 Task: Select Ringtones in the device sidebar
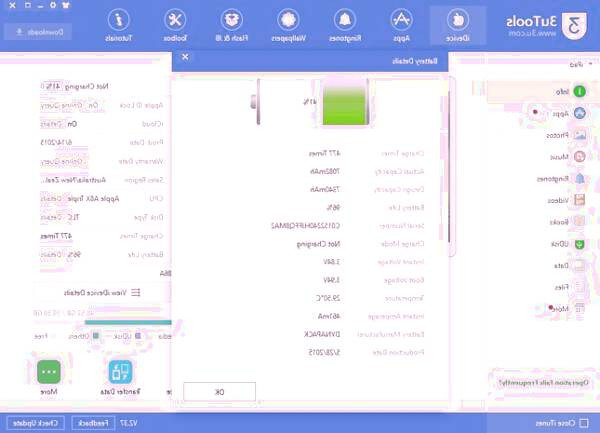pyautogui.click(x=561, y=179)
